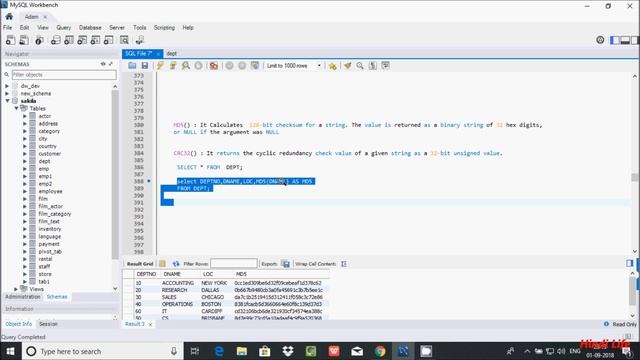Click the search table data toolbar icon
This screenshot has height=360, width=640.
pyautogui.click(x=124, y=40)
